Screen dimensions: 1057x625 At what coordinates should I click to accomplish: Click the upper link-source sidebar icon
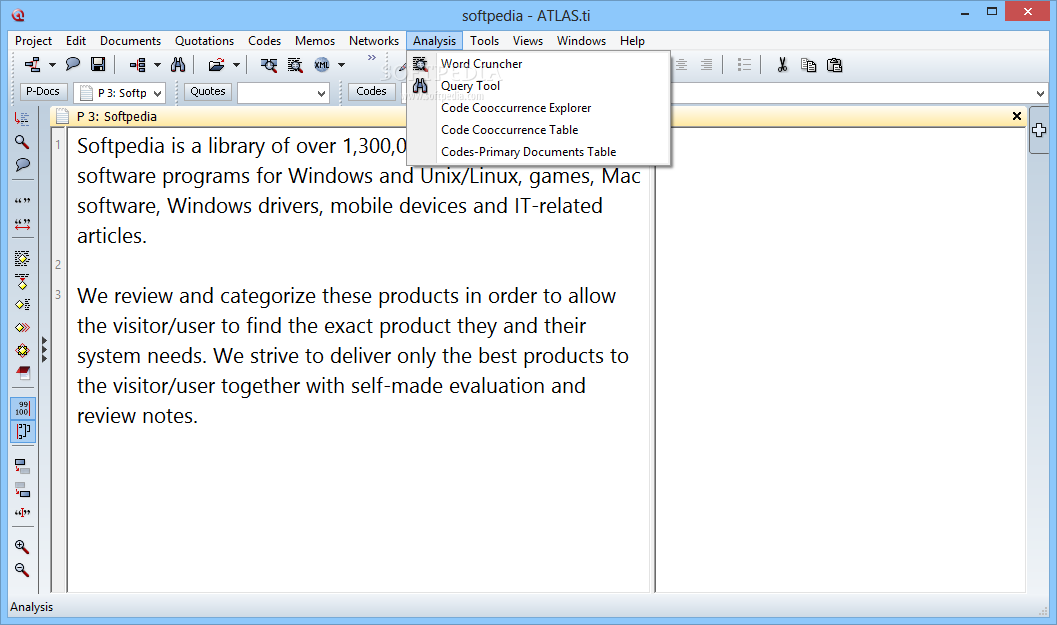22,466
